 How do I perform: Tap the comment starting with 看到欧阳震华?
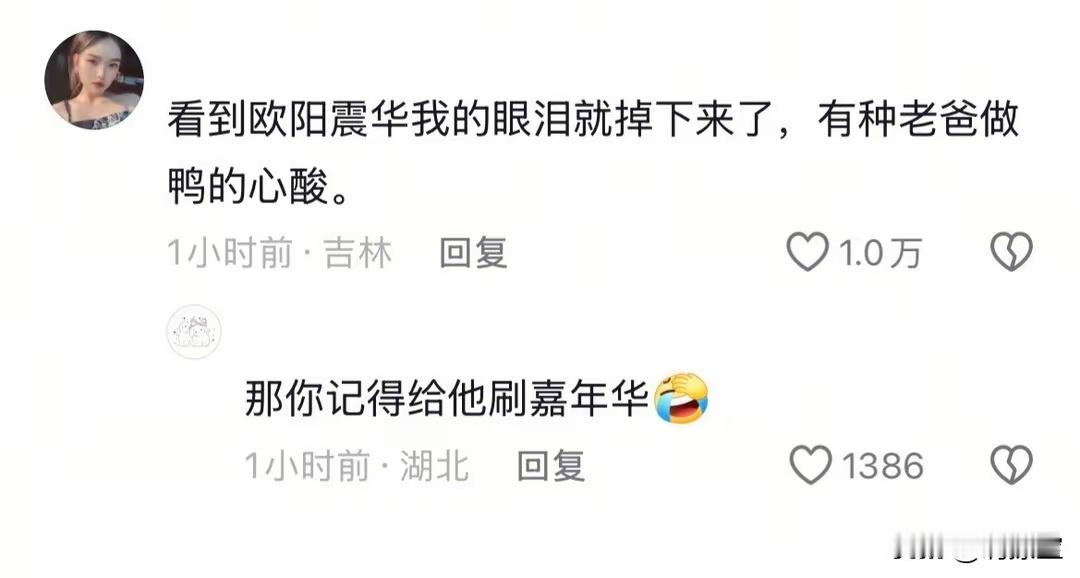593,152
